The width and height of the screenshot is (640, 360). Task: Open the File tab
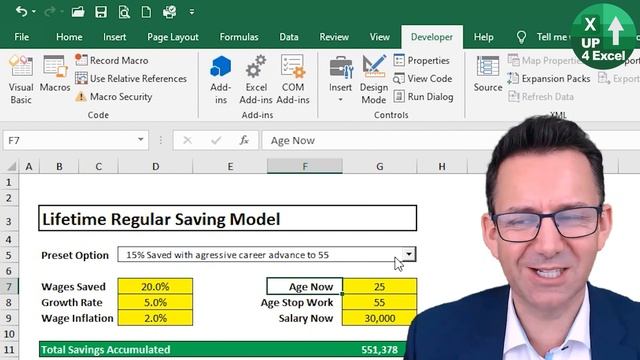pyautogui.click(x=21, y=37)
